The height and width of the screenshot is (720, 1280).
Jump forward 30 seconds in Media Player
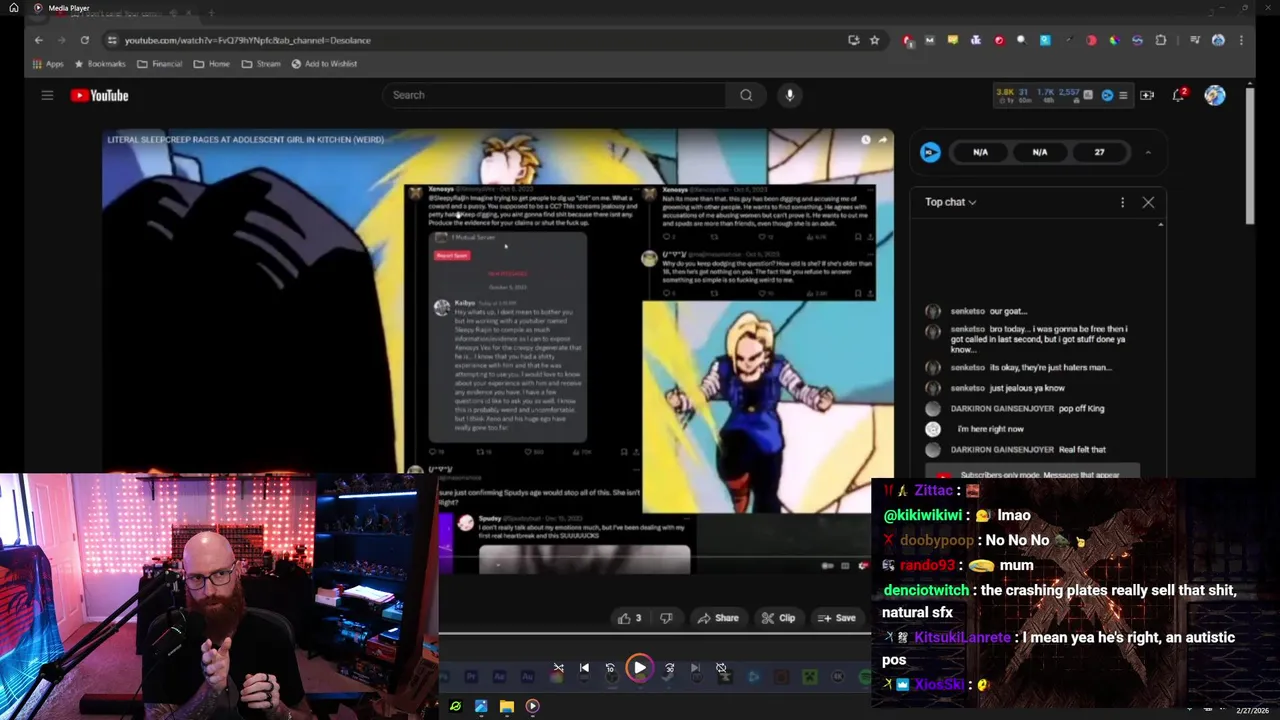click(669, 668)
